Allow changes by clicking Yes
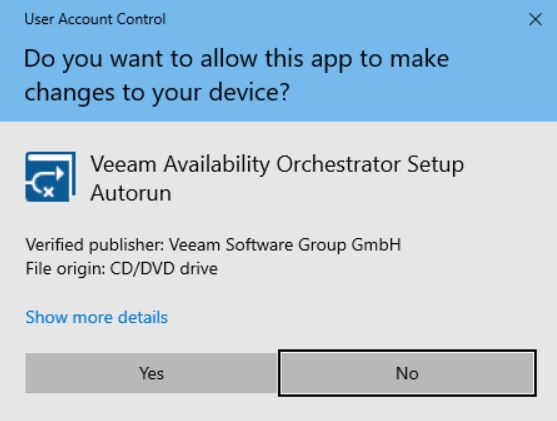Viewport: 557px width, 421px height. click(x=152, y=373)
